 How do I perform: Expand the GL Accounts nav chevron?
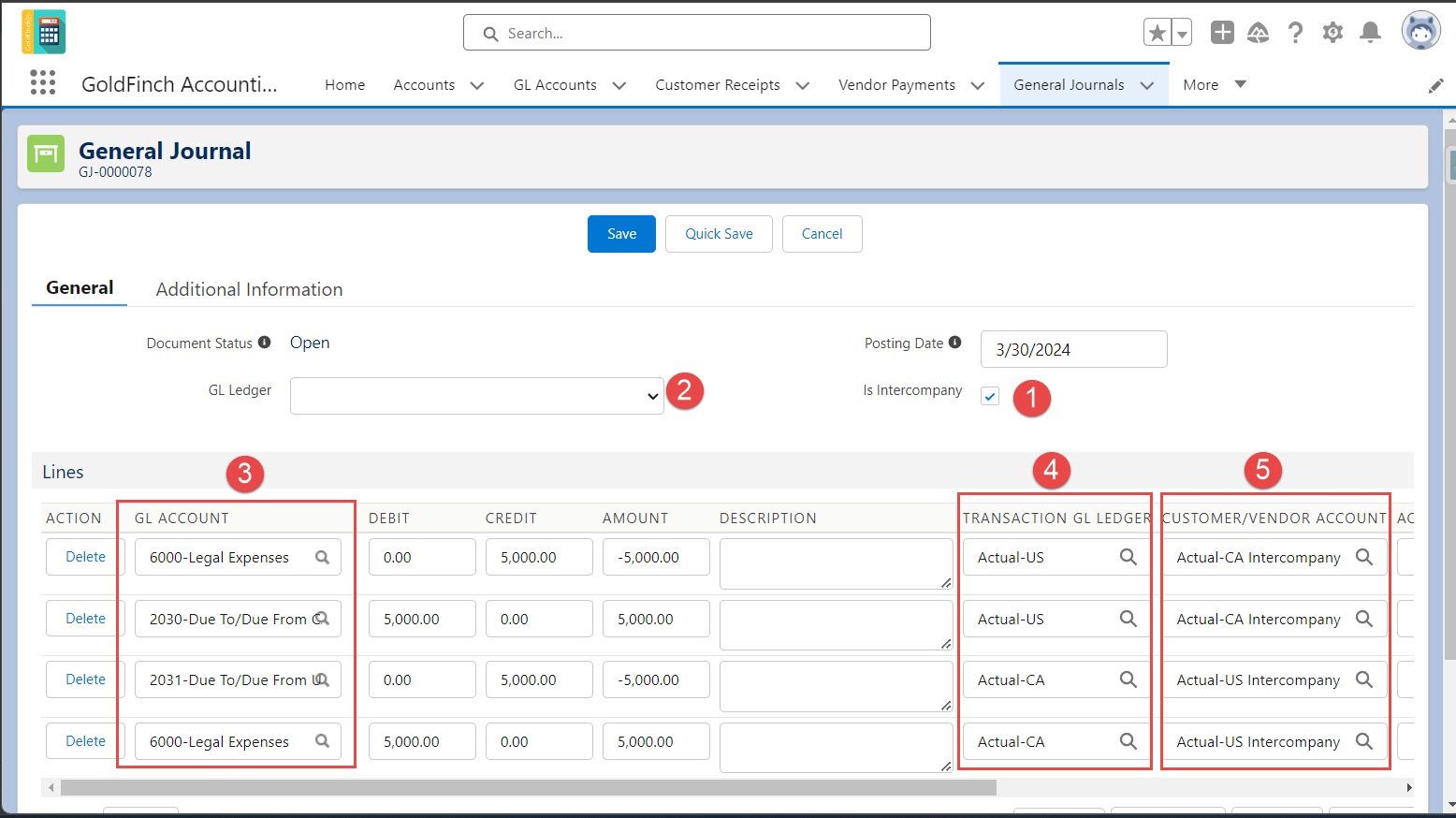pyautogui.click(x=619, y=85)
